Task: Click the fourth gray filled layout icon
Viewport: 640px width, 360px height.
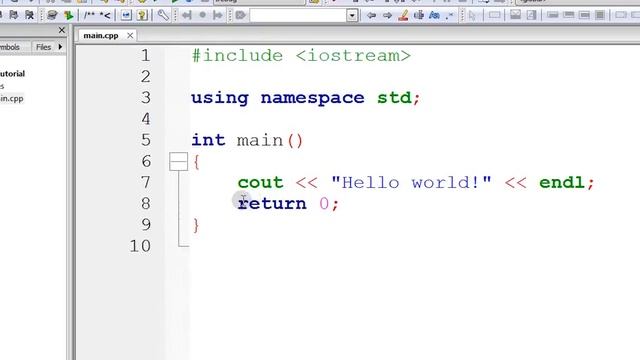Action: [x=600, y=16]
